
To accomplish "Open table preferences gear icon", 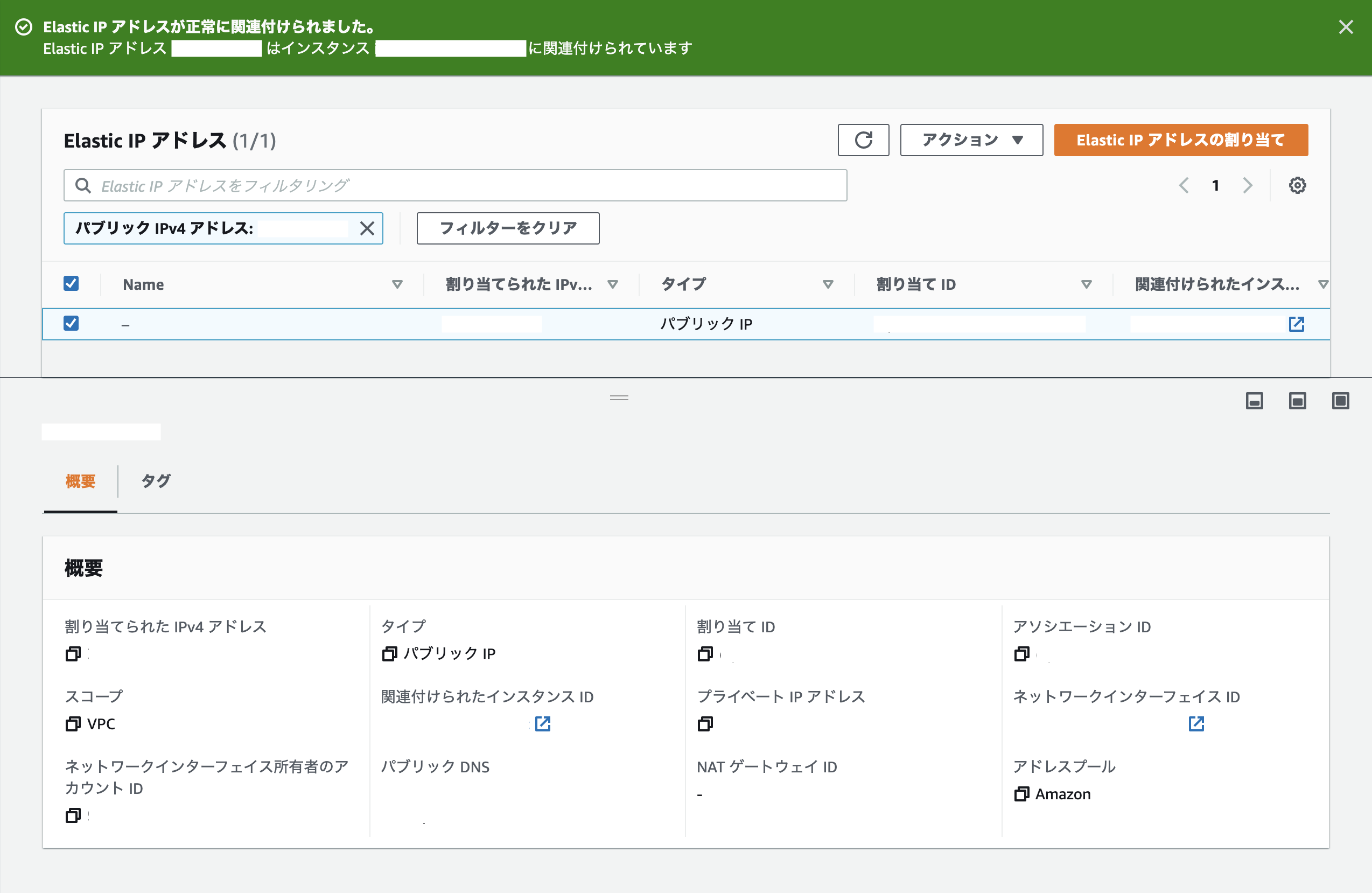I will 1297,186.
